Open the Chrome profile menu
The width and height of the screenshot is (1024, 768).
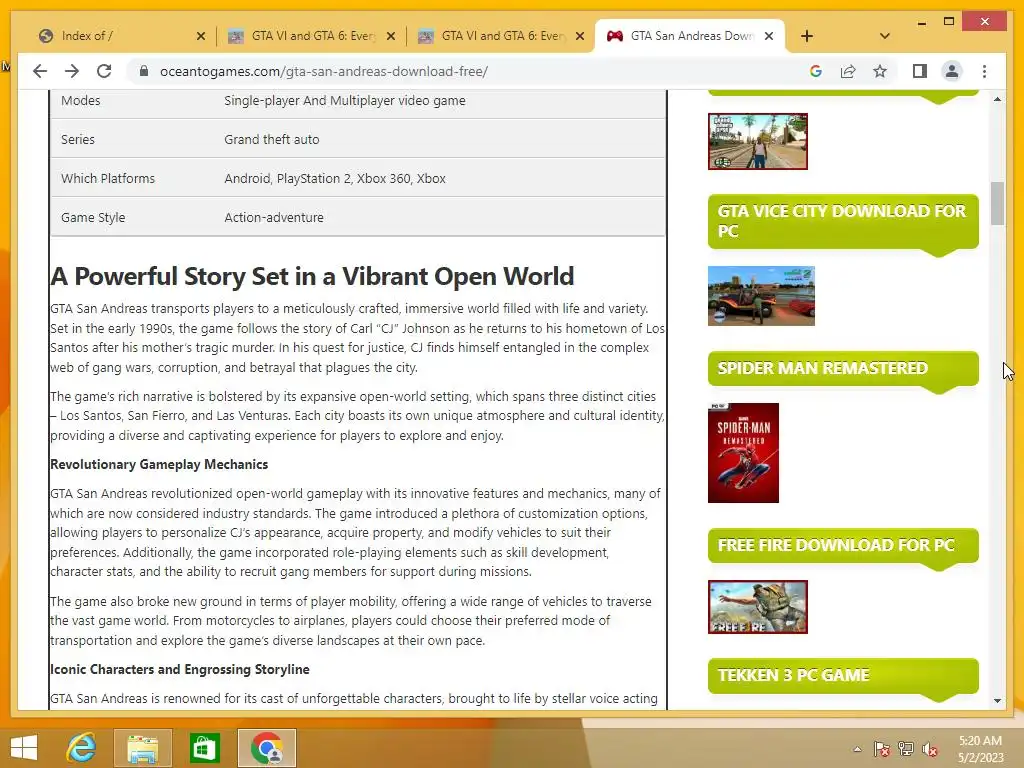952,71
